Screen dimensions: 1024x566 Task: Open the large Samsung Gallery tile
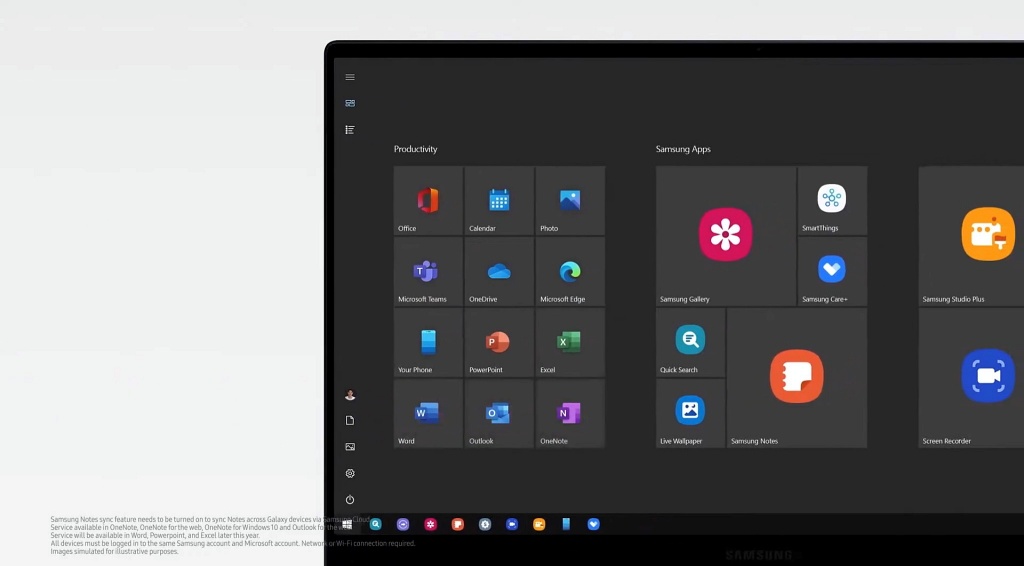[726, 236]
